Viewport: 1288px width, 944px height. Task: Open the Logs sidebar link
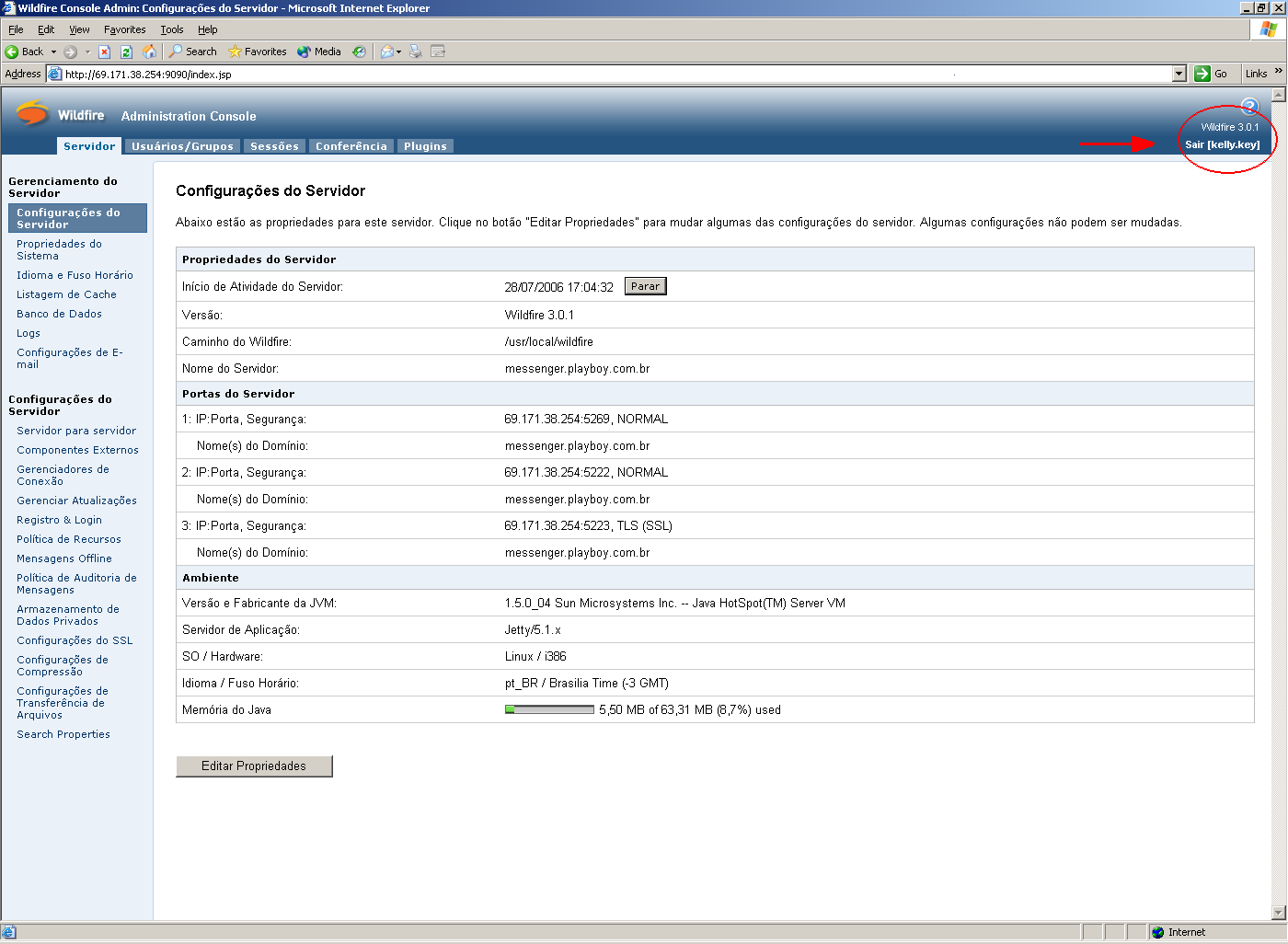coord(29,333)
